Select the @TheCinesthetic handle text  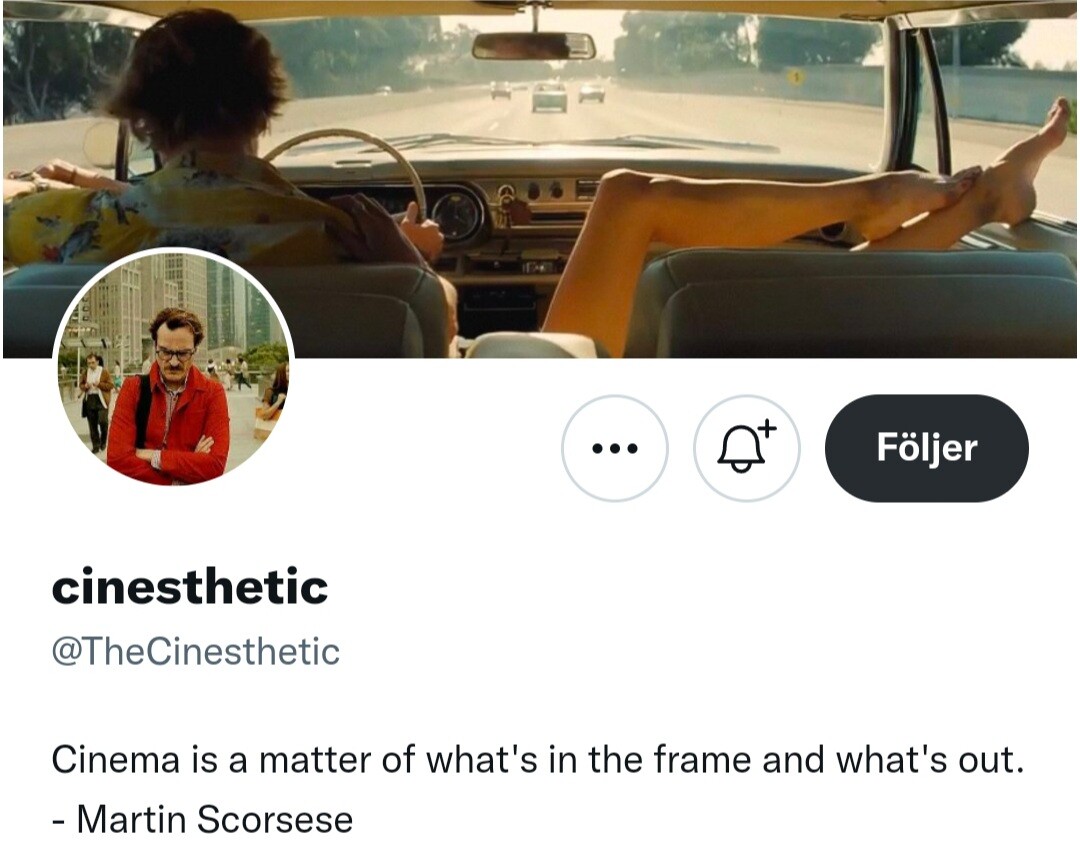point(196,652)
